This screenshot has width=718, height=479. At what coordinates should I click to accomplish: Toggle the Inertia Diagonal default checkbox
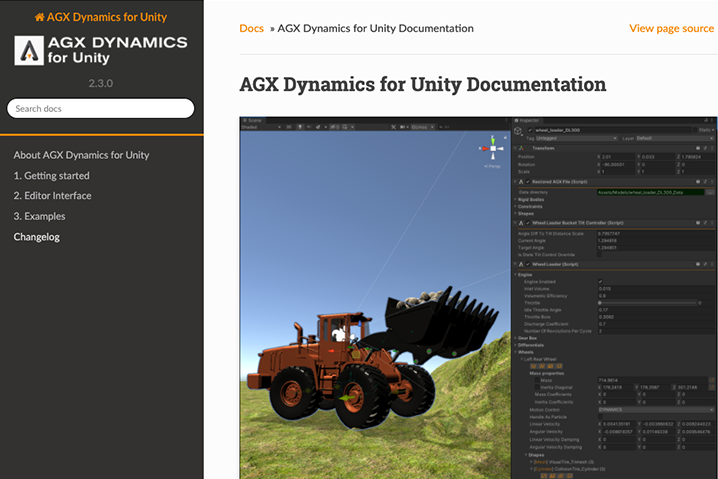click(537, 387)
